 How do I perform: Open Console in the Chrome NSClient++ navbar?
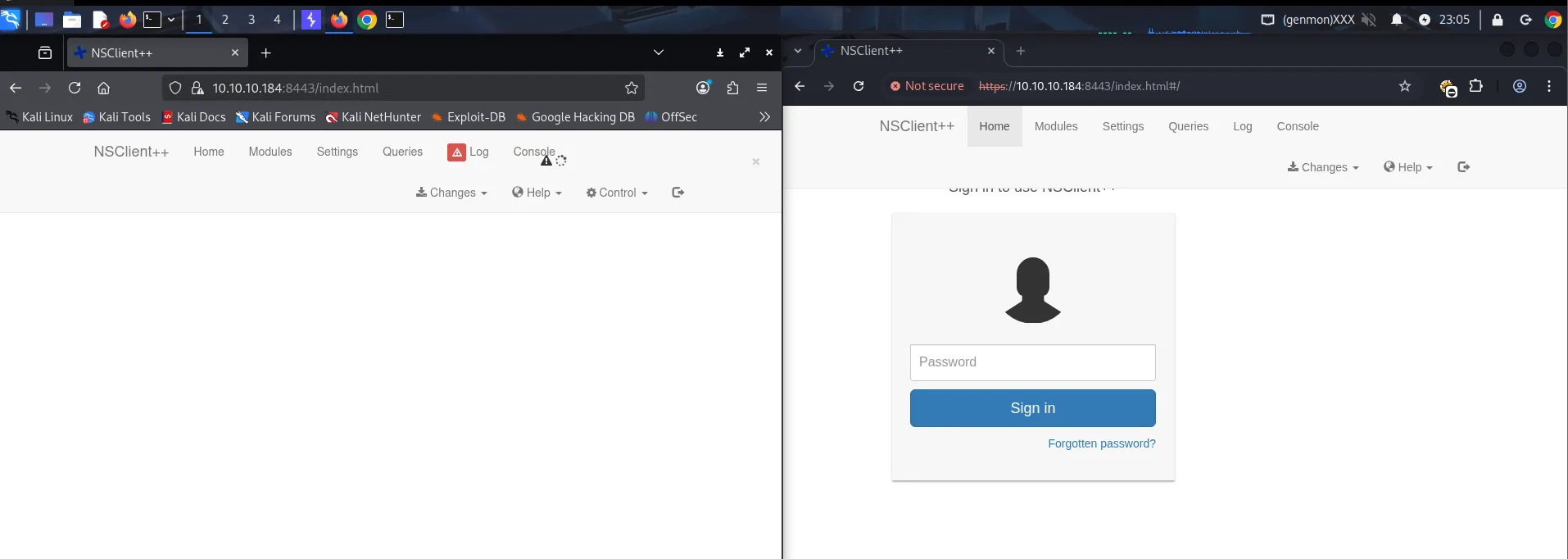[x=1298, y=126]
